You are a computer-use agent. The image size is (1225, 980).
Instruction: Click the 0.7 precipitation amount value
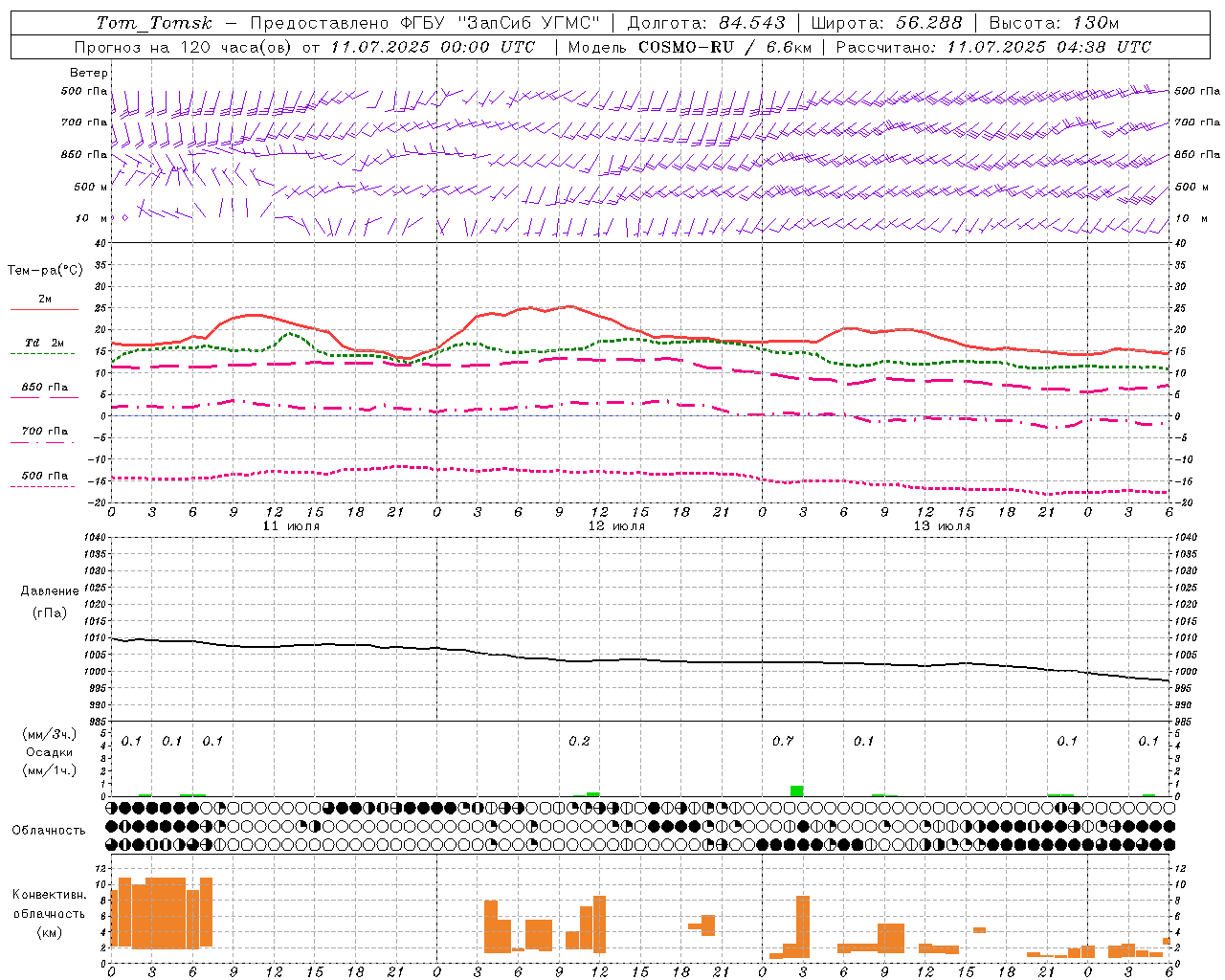point(783,741)
